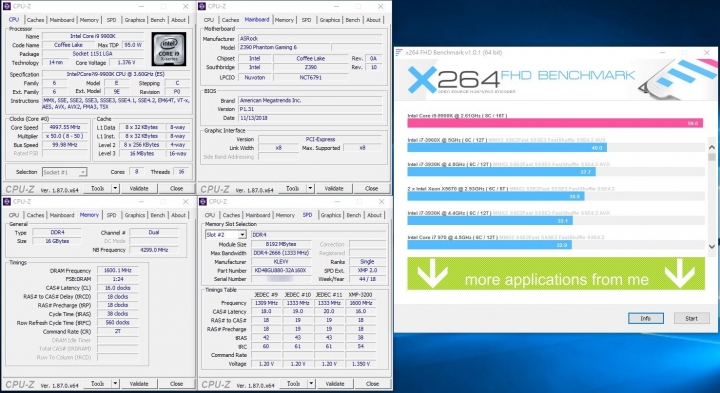The image size is (720, 393).
Task: Click Core Voltage value 1.376 V
Action: [x=126, y=62]
